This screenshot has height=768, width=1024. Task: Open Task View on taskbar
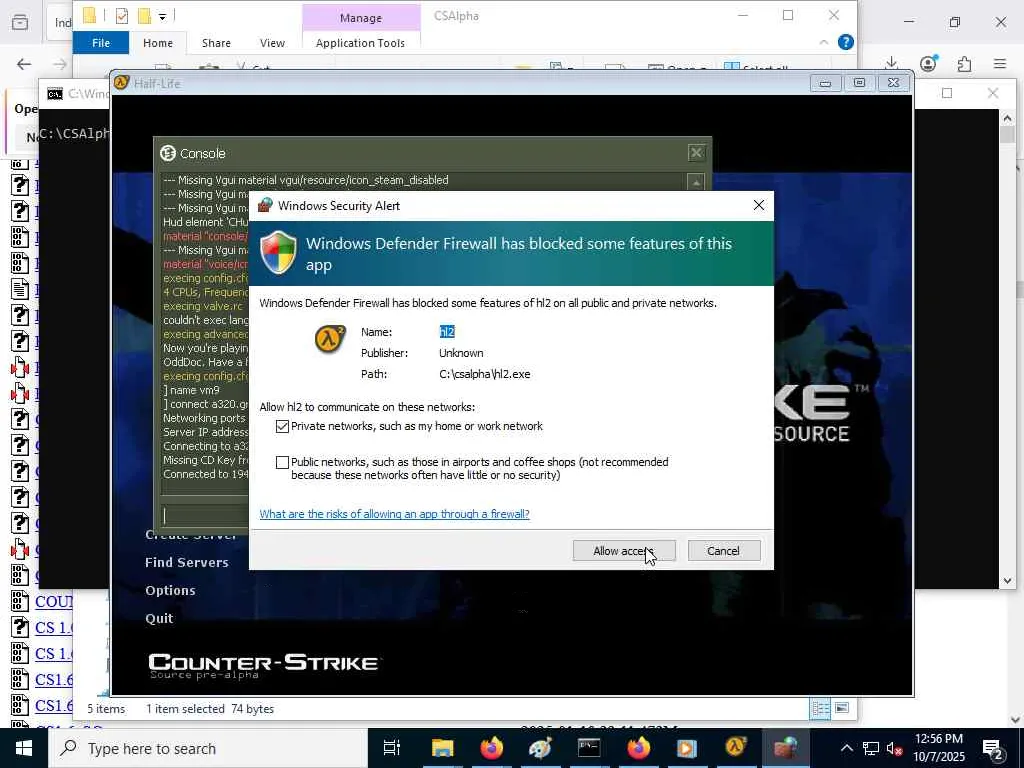pos(392,748)
